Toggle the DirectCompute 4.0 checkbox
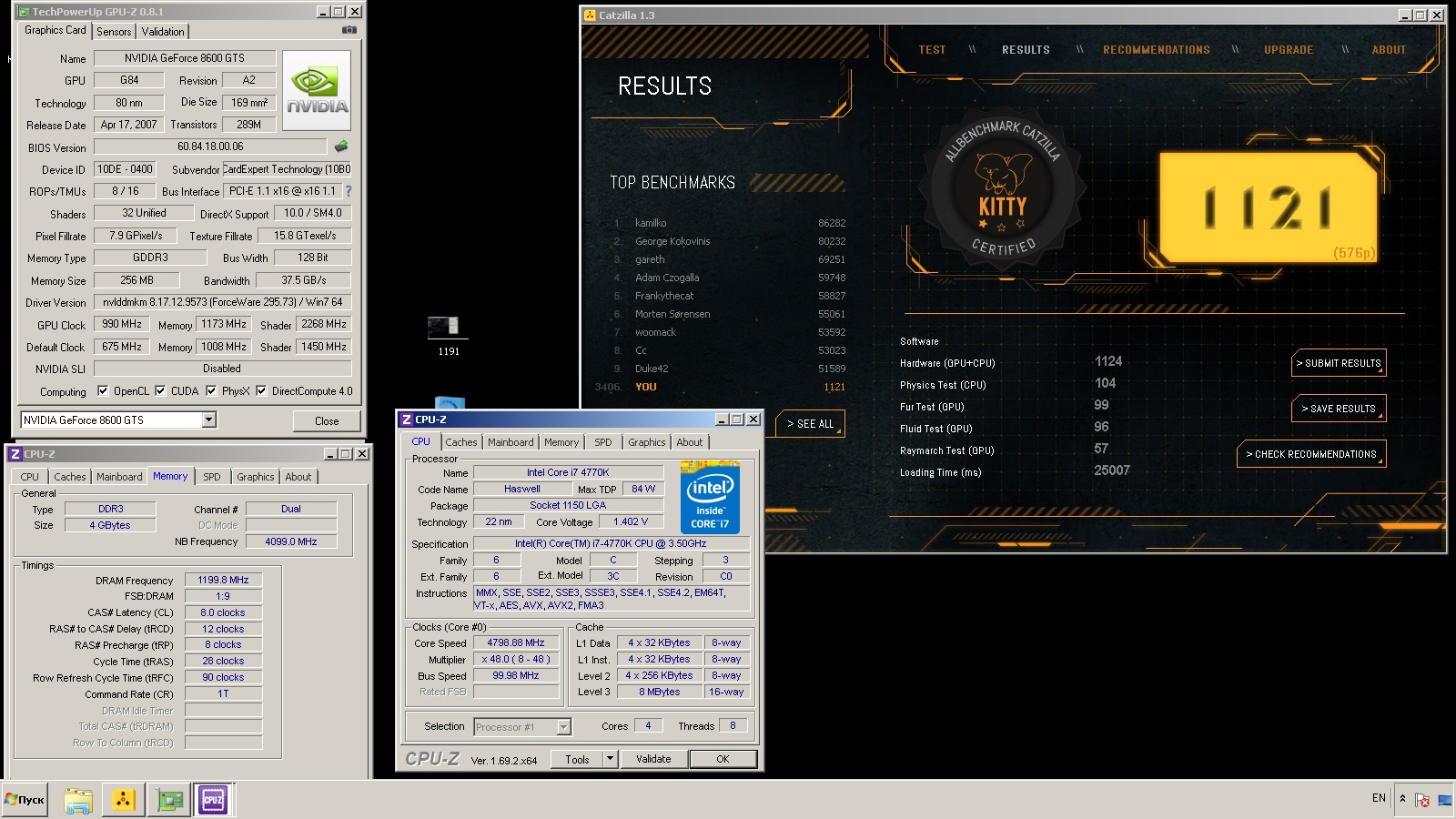 [261, 391]
